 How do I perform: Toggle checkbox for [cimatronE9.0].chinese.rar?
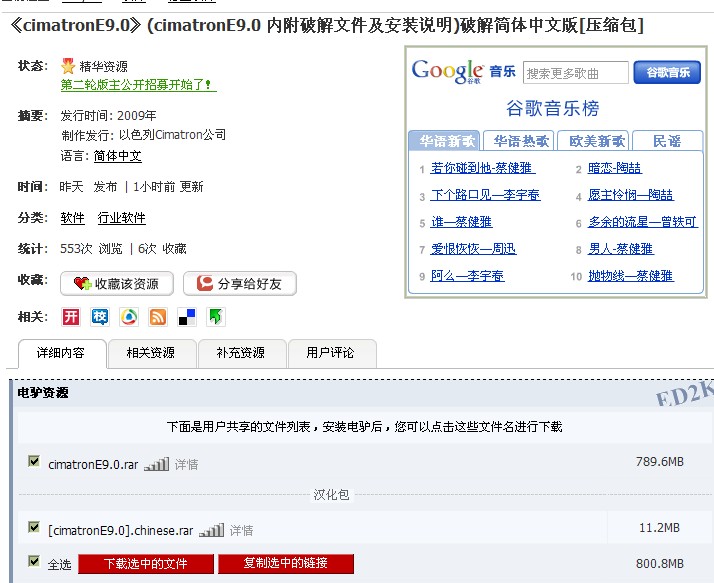[x=34, y=527]
